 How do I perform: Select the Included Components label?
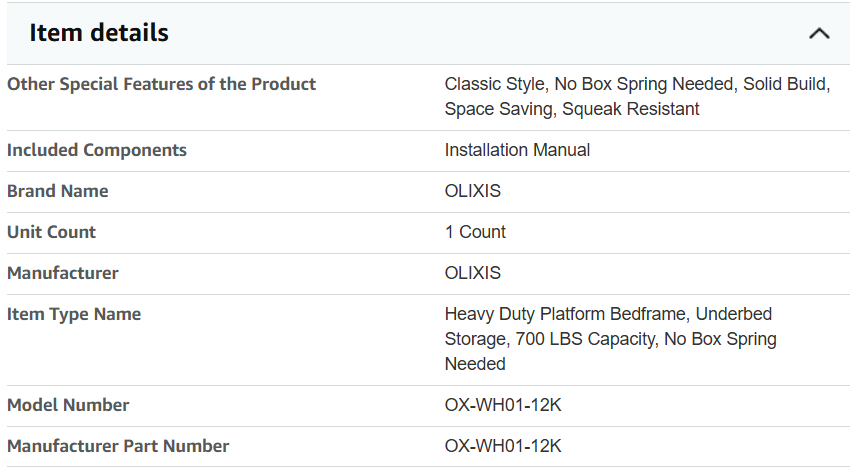[x=96, y=150]
